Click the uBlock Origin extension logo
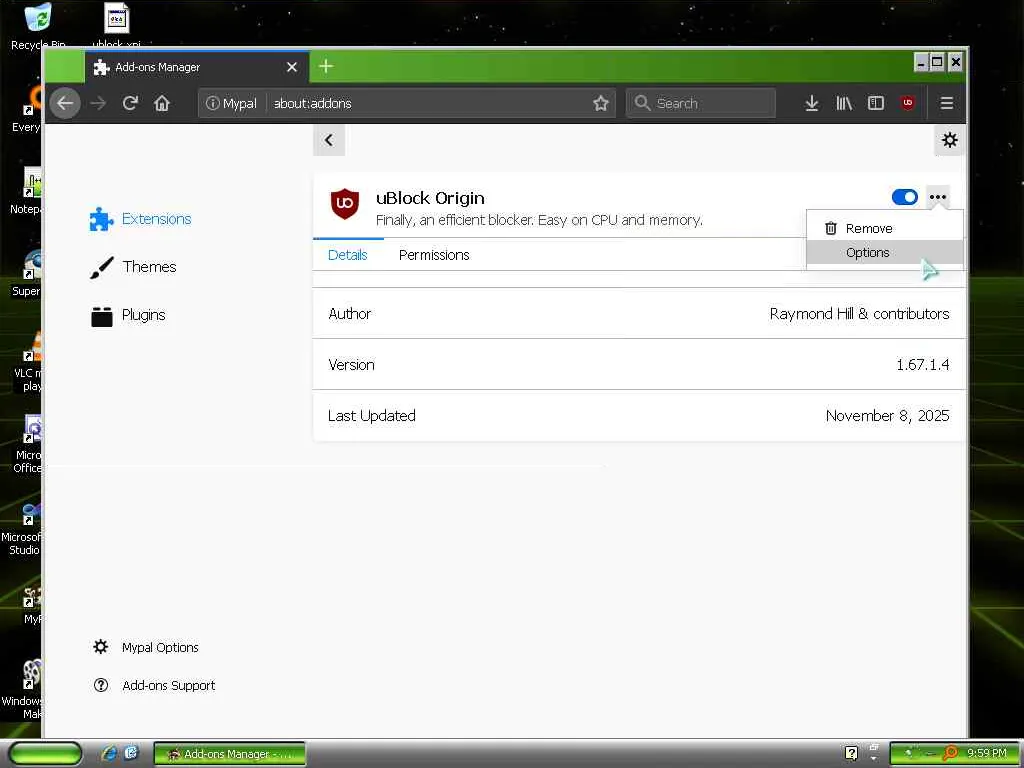Viewport: 1024px width, 768px height. pos(344,204)
